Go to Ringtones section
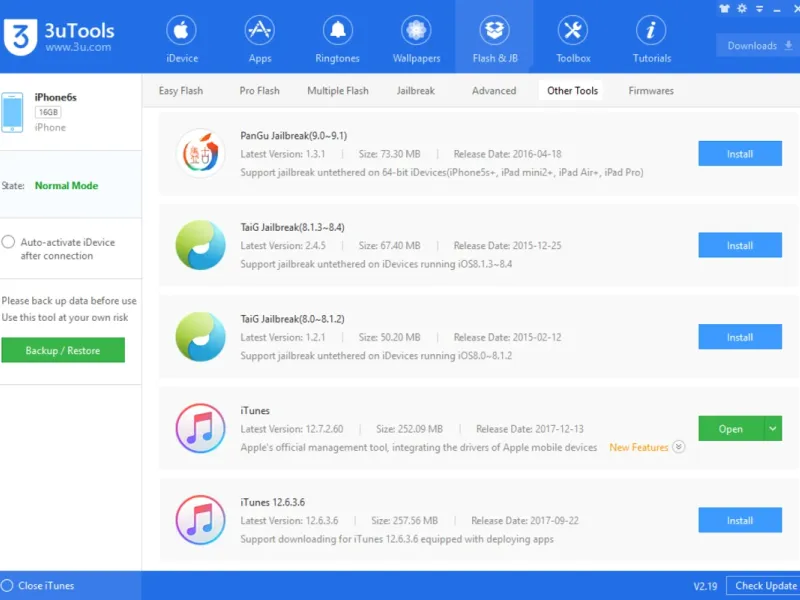This screenshot has width=800, height=600. point(337,39)
